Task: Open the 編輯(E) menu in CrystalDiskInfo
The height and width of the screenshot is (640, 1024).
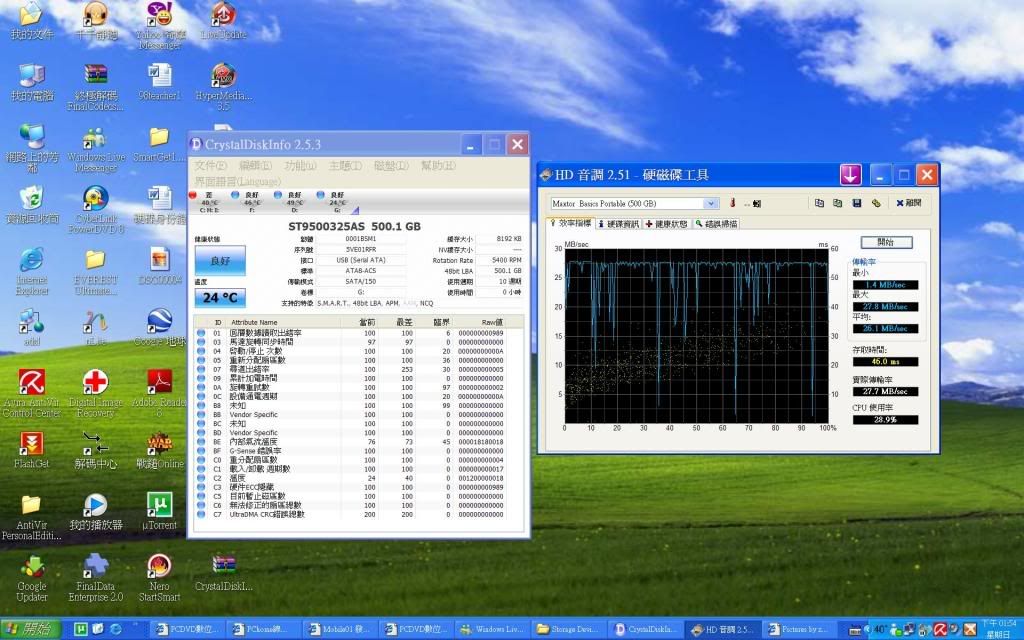Action: click(255, 166)
